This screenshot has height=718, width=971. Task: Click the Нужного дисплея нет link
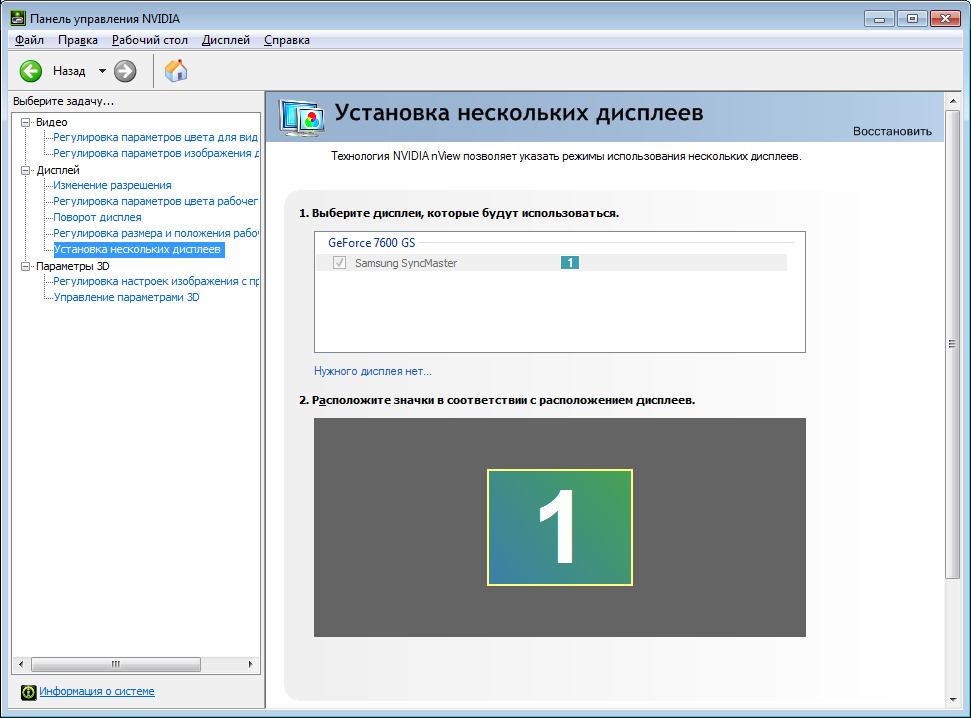click(373, 371)
